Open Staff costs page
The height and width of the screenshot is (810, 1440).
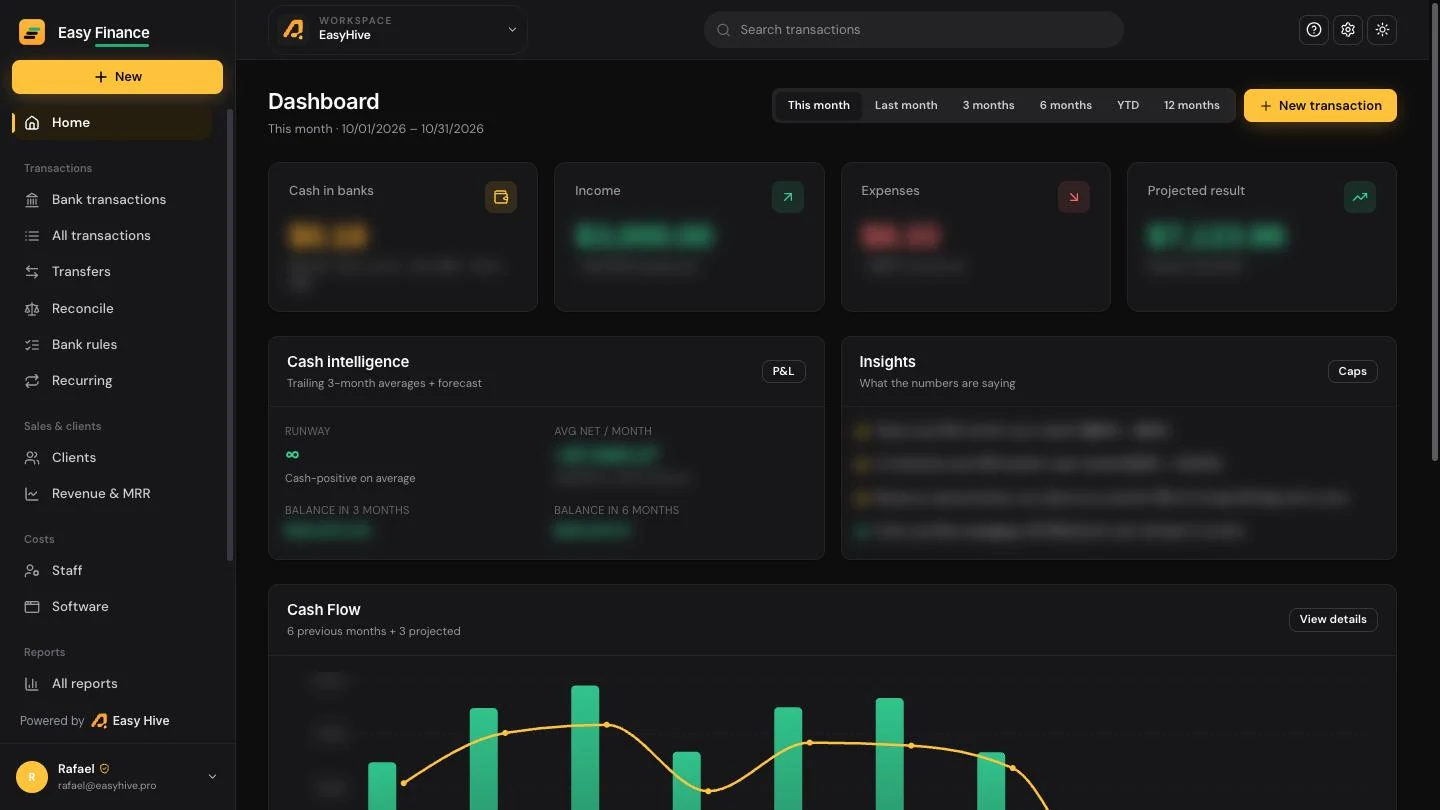(x=112, y=571)
